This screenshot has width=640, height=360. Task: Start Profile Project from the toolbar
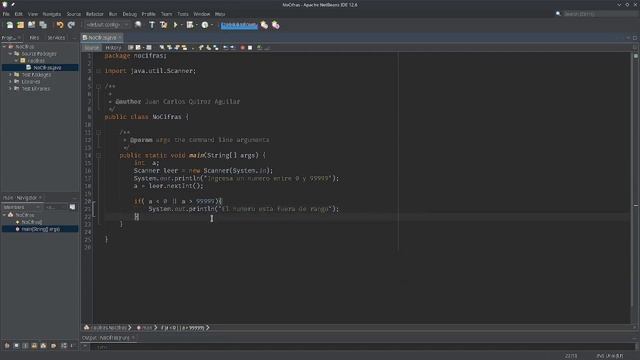click(205, 25)
